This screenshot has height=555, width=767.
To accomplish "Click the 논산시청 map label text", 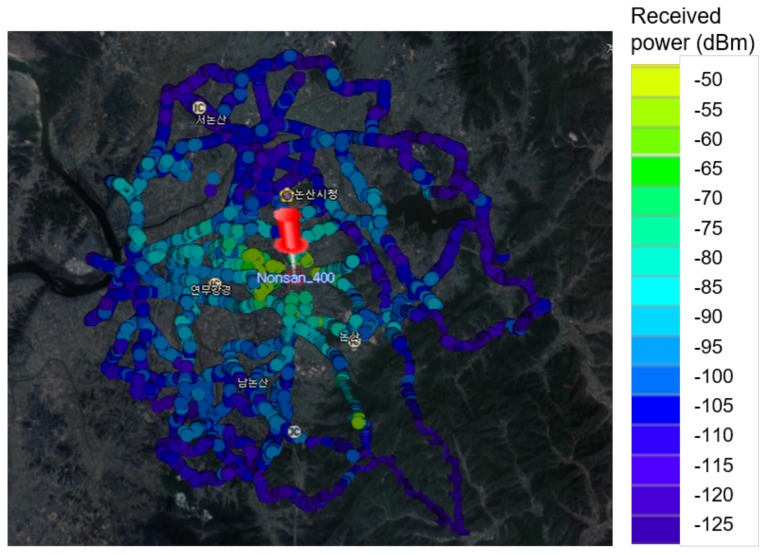I will 316,194.
